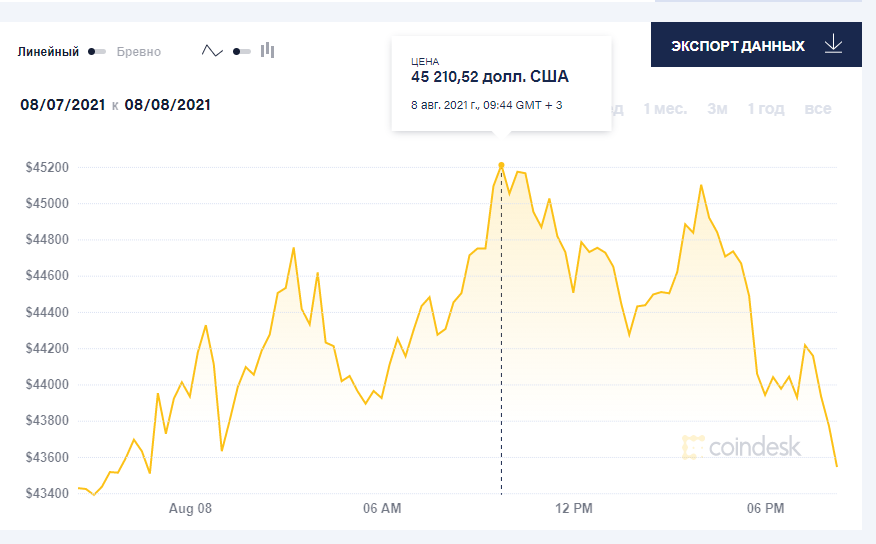
Task: Select the Бревно logarithmic scale label
Action: [138, 52]
